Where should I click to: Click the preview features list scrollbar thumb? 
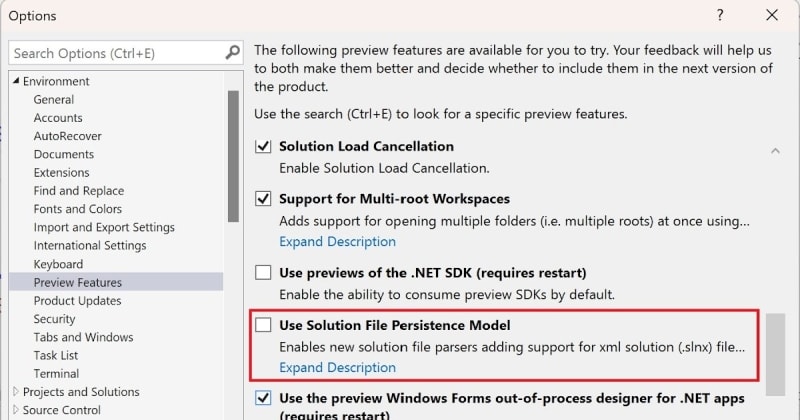776,355
